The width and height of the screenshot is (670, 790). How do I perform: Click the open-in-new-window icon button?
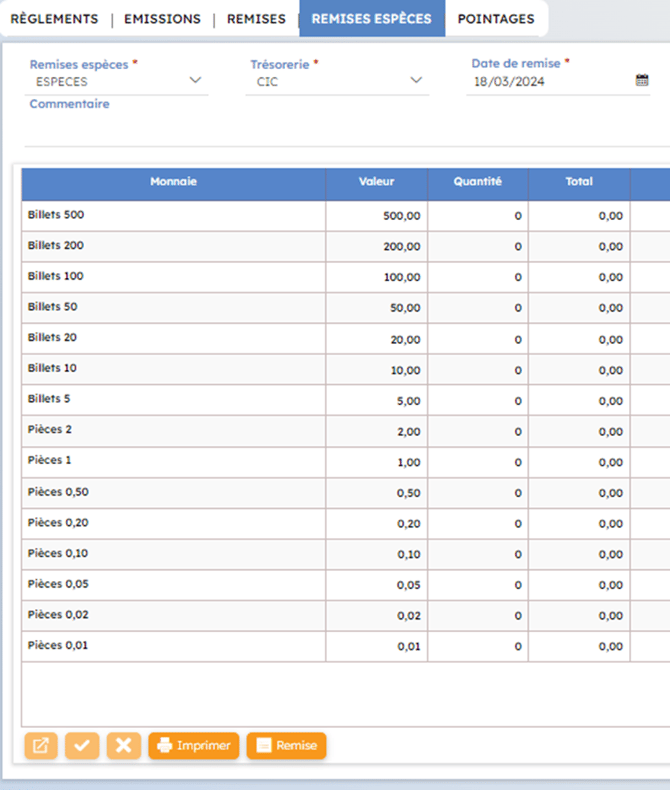point(41,746)
